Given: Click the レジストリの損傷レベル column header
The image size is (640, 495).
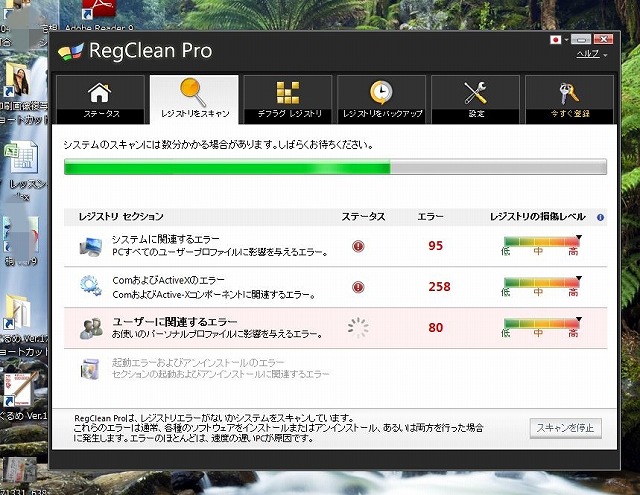Looking at the screenshot, I should click(x=538, y=217).
